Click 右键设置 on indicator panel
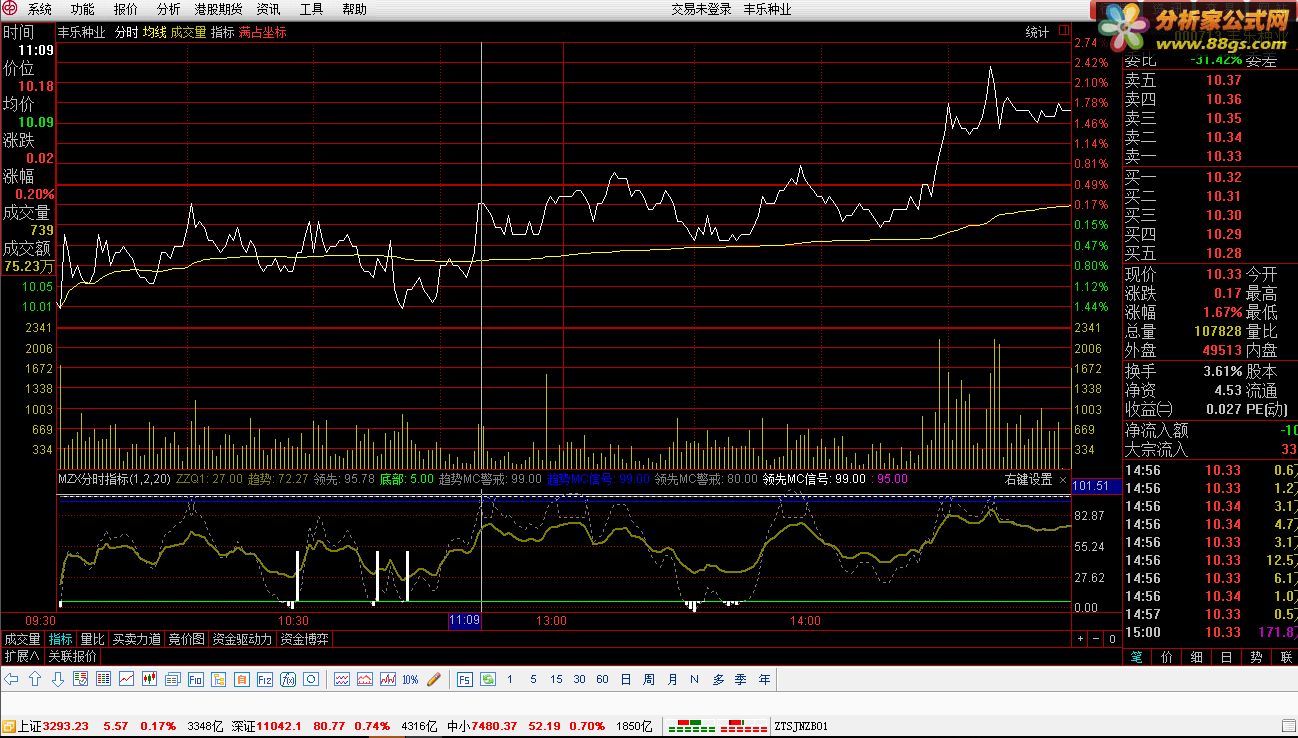 tap(1028, 479)
